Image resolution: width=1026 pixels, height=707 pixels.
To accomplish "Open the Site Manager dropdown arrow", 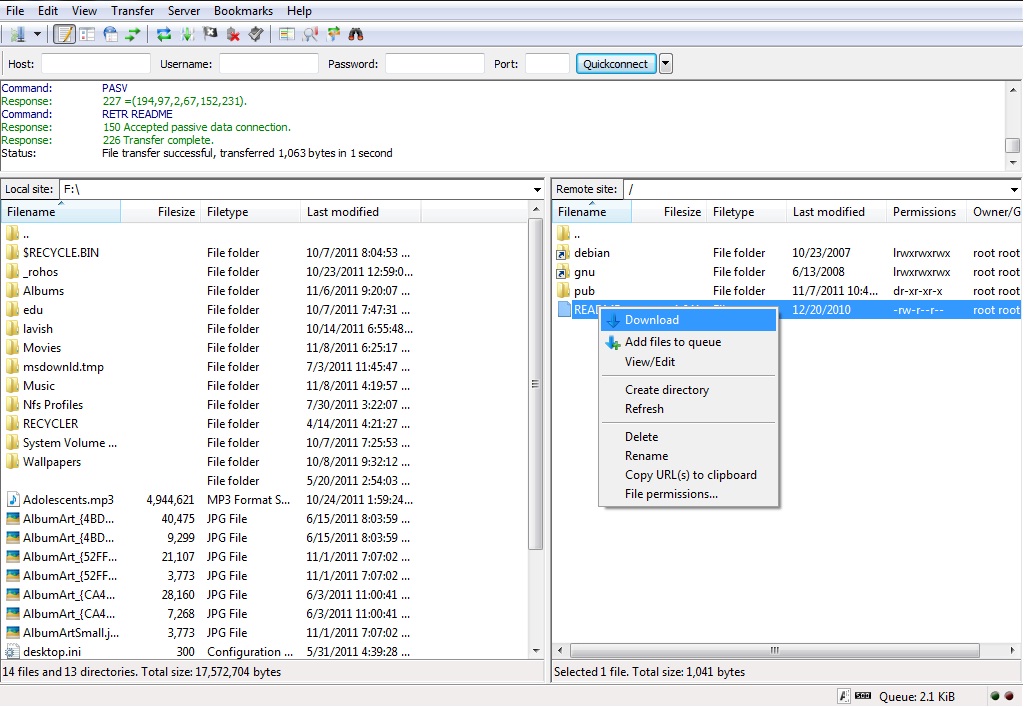I will [37, 34].
